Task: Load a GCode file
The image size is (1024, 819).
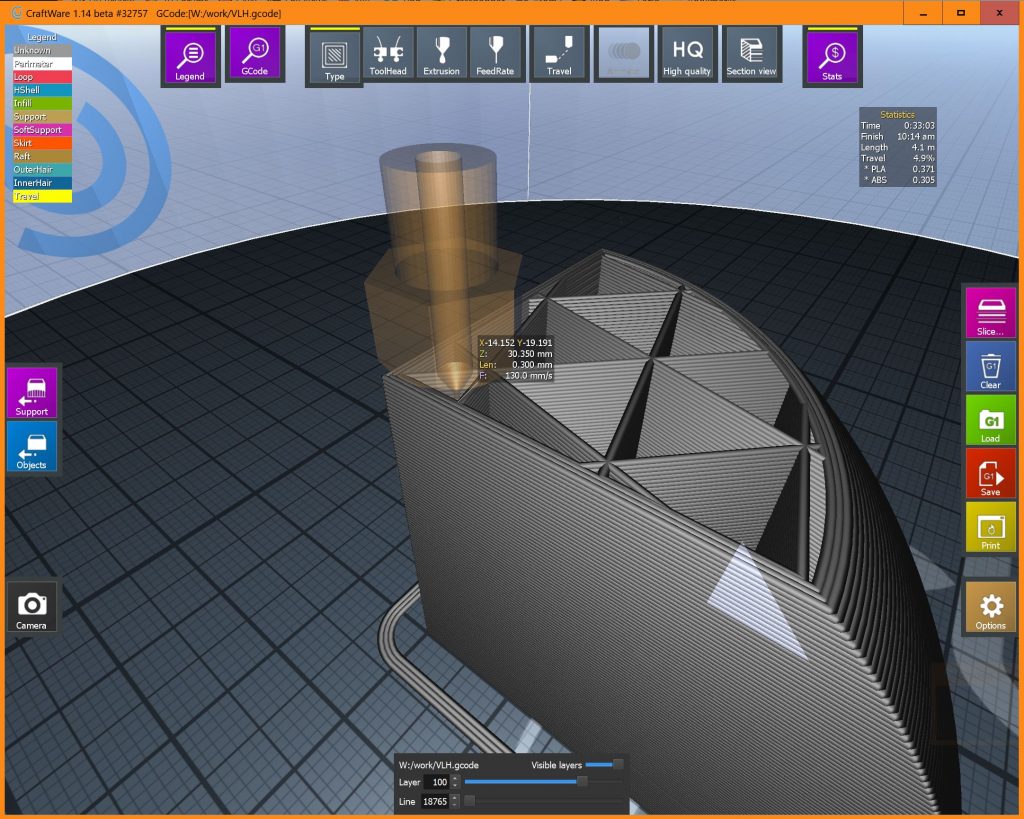Action: tap(990, 420)
